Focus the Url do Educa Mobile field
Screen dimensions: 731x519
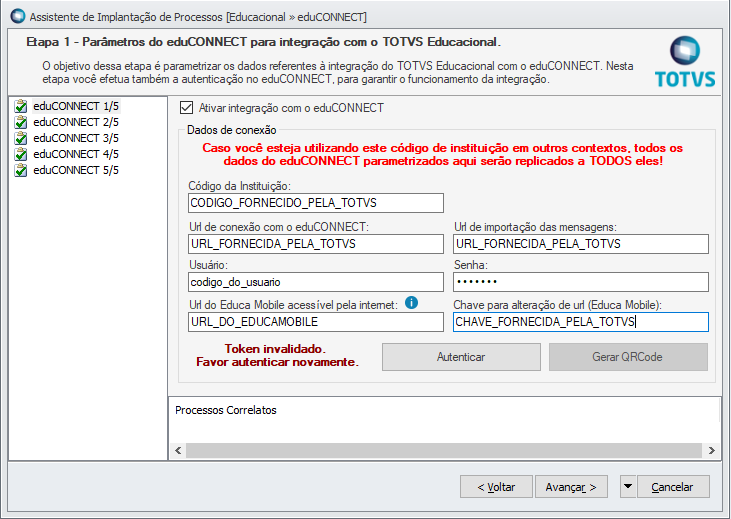tap(316, 322)
